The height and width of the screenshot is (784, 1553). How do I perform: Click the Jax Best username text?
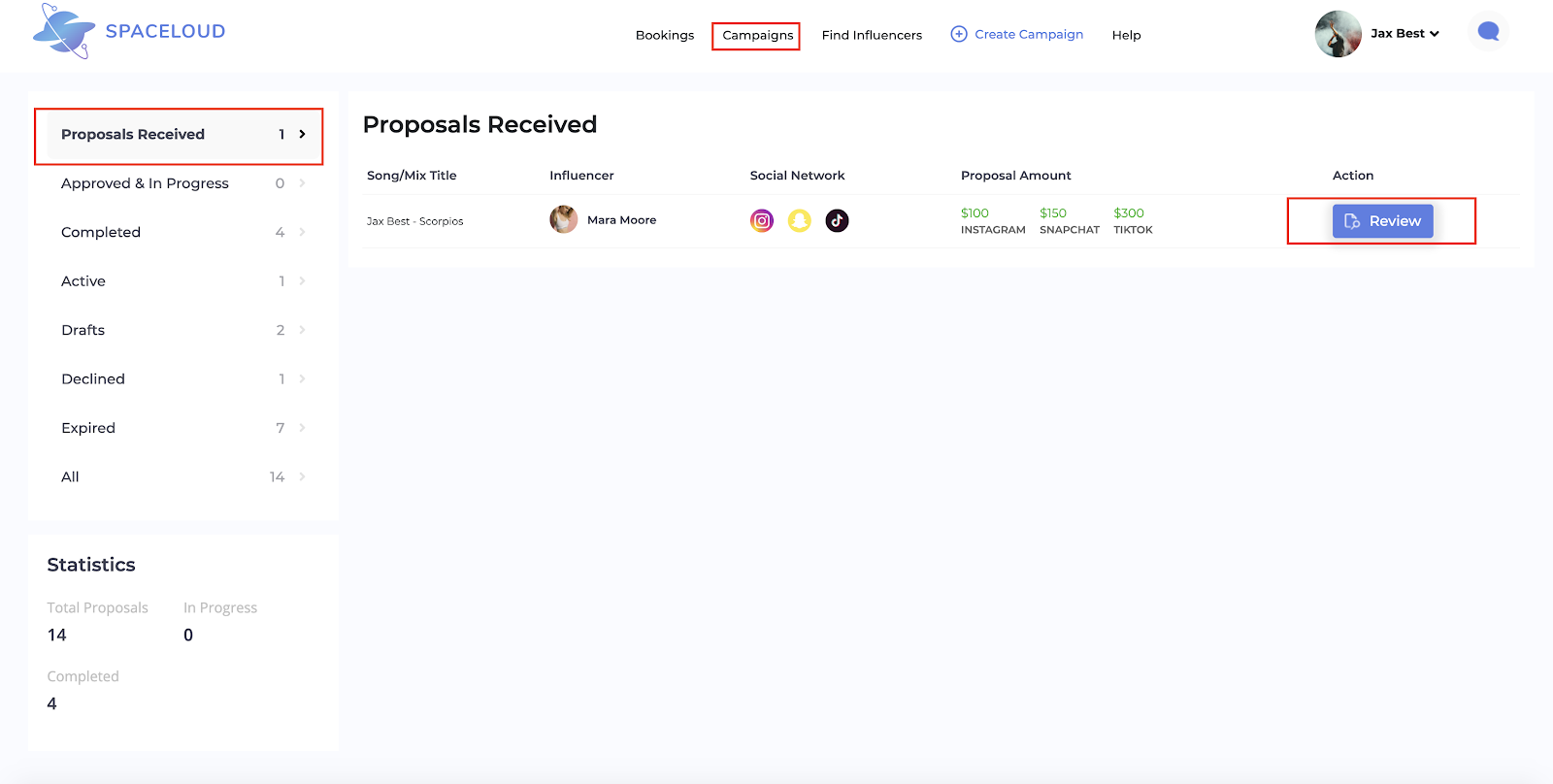1398,34
